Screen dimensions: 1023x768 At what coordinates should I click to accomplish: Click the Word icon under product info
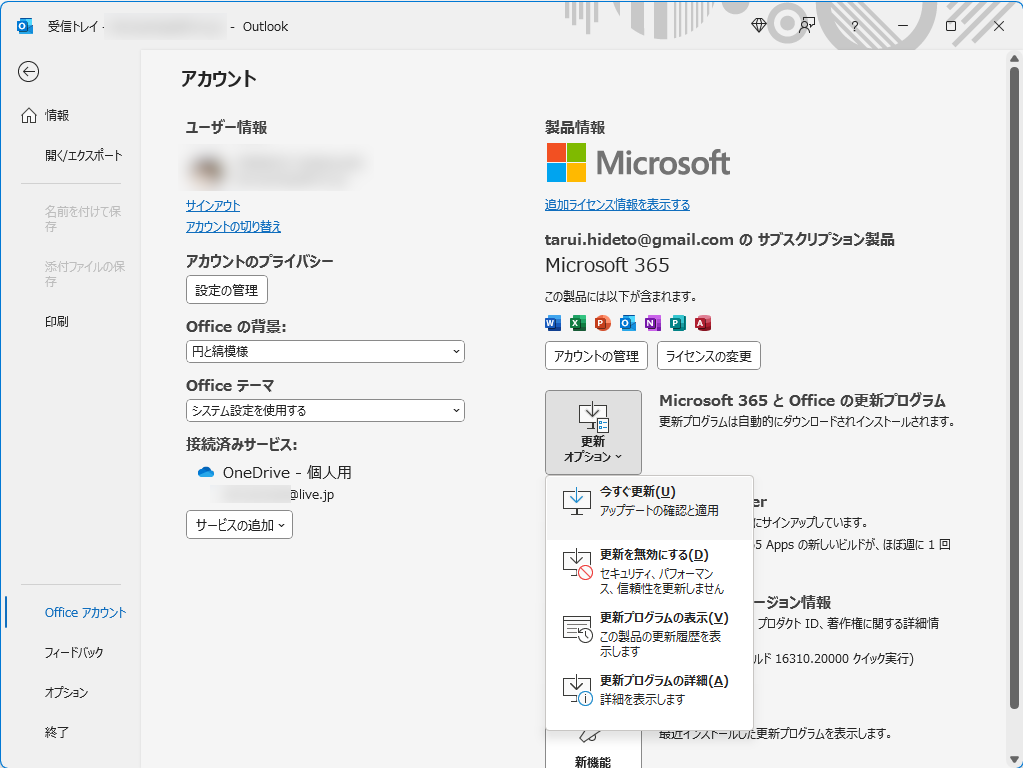pyautogui.click(x=553, y=323)
